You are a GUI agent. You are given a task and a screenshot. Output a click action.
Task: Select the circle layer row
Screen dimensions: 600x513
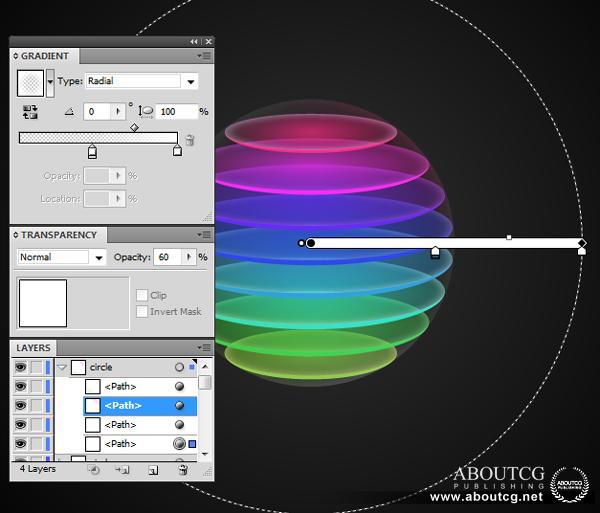pyautogui.click(x=126, y=367)
